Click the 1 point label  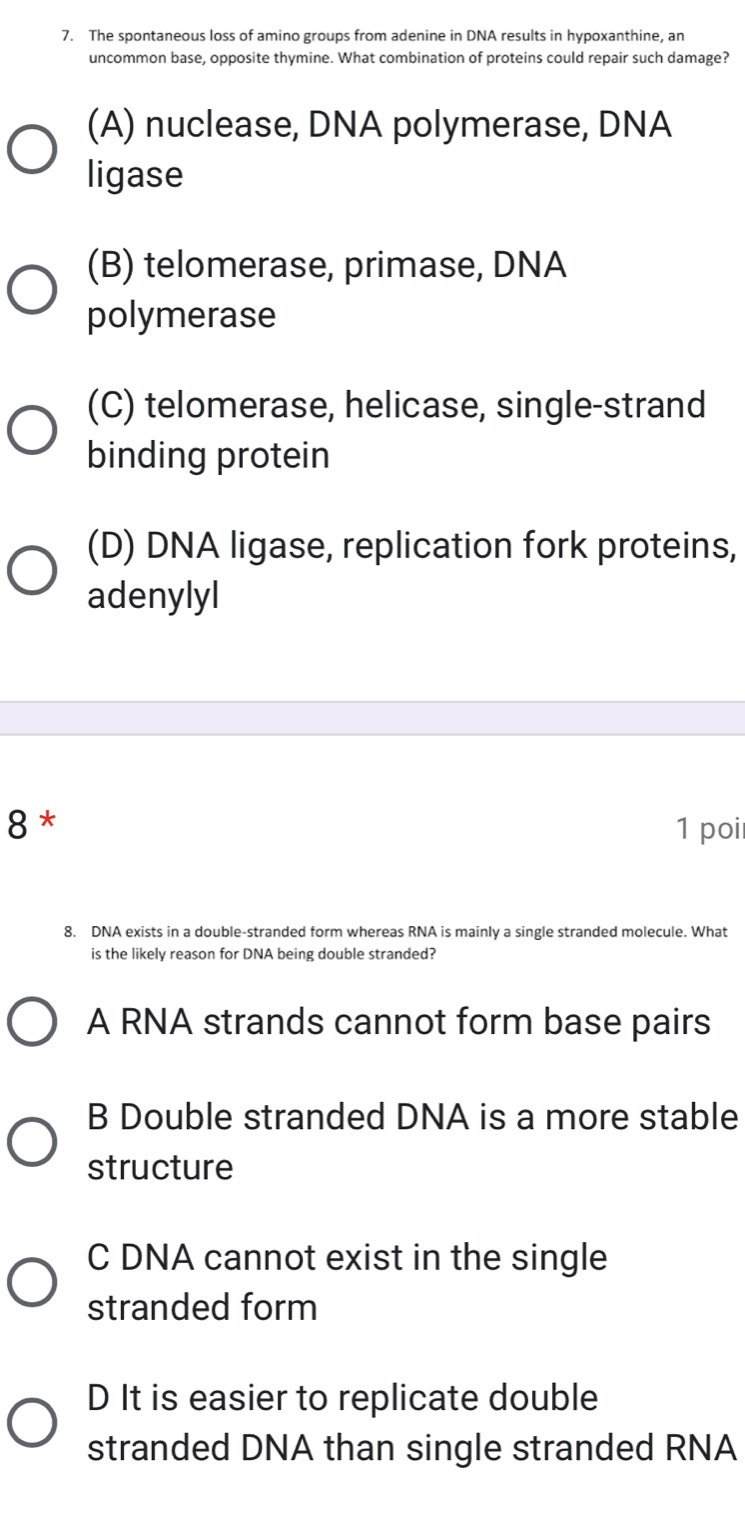click(712, 826)
